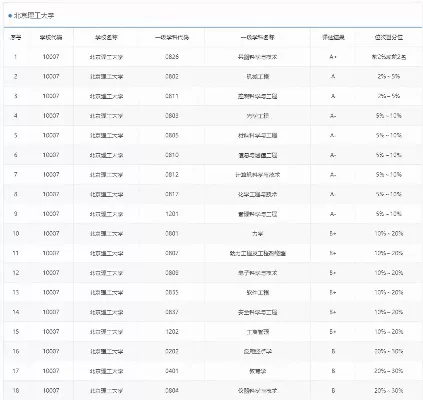
Task: Select discipline code 0202 cell
Action: click(172, 351)
